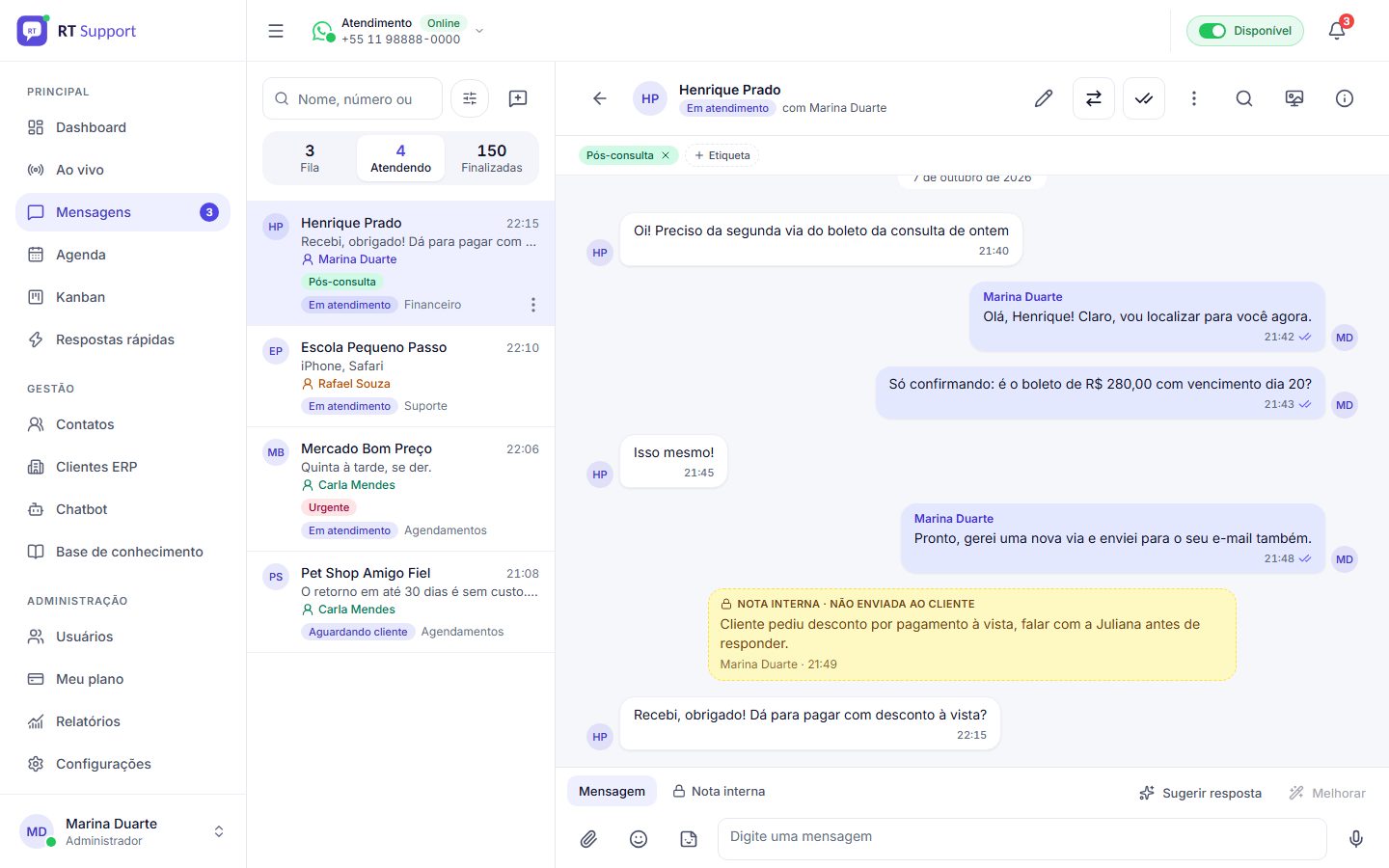This screenshot has height=868, width=1389.
Task: Open the sticker picker icon
Action: (689, 839)
